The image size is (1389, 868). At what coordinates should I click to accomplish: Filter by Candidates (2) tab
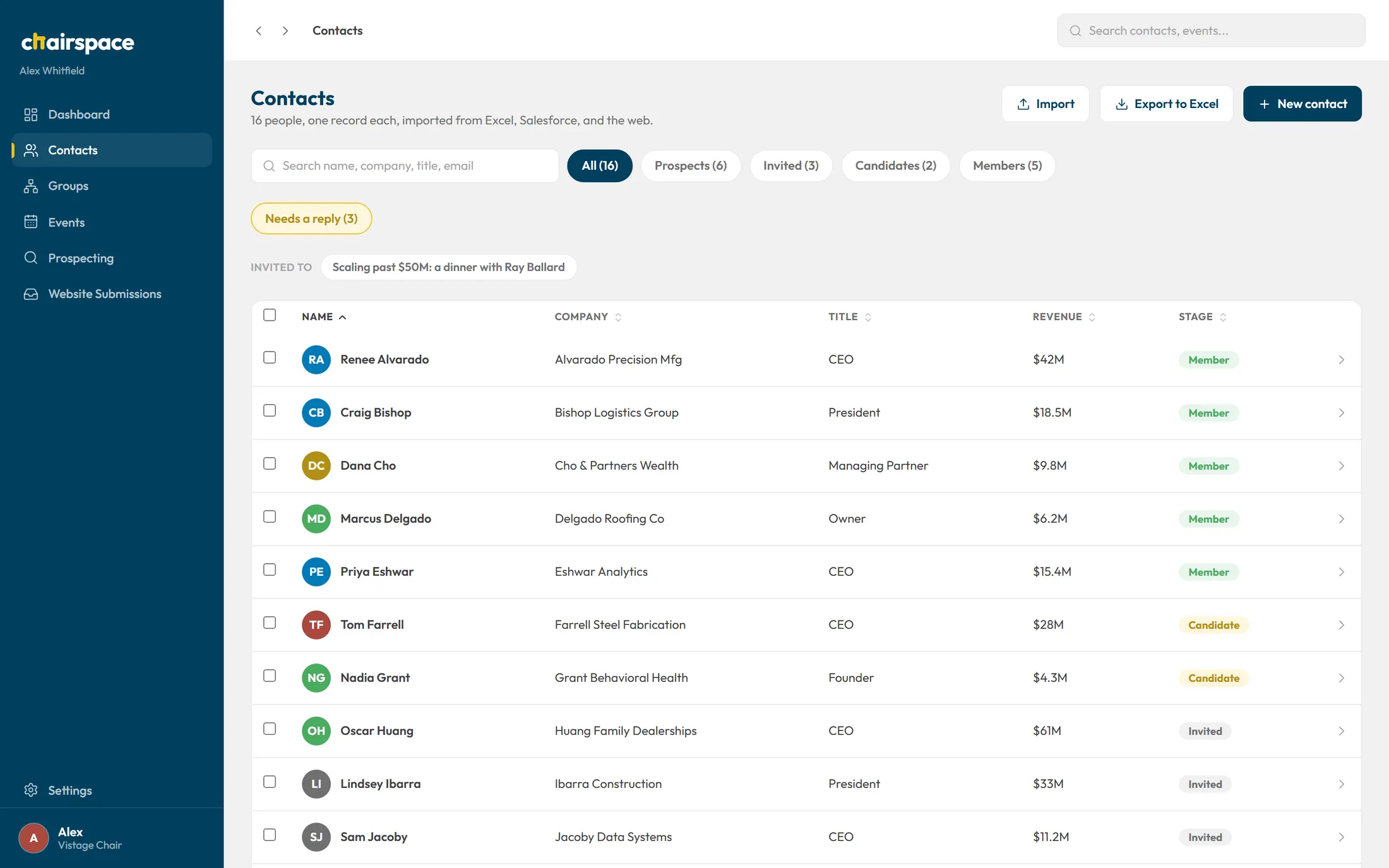point(895,165)
